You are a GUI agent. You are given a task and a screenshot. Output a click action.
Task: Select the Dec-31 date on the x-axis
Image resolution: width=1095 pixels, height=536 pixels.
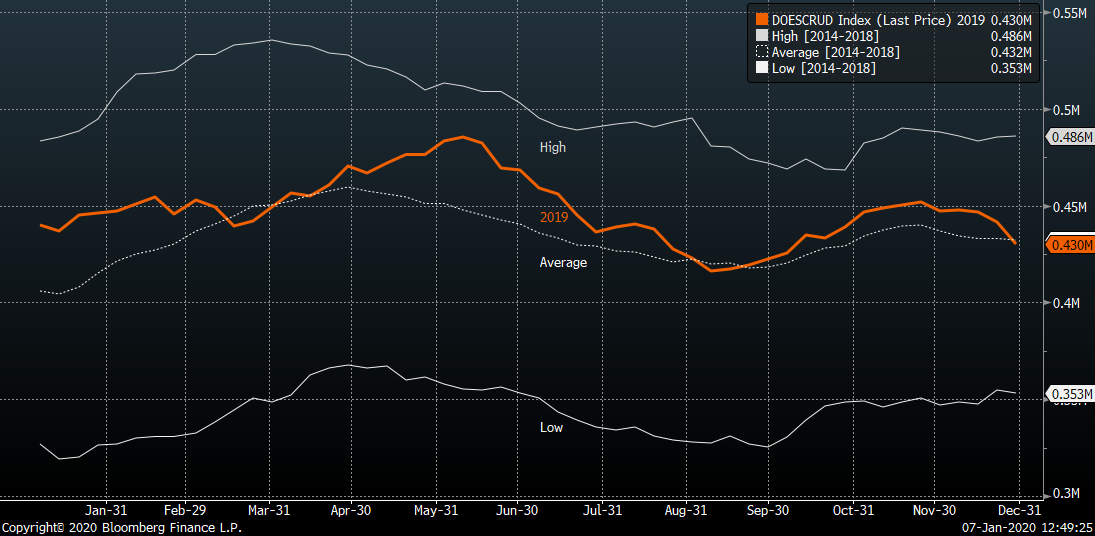point(1015,509)
